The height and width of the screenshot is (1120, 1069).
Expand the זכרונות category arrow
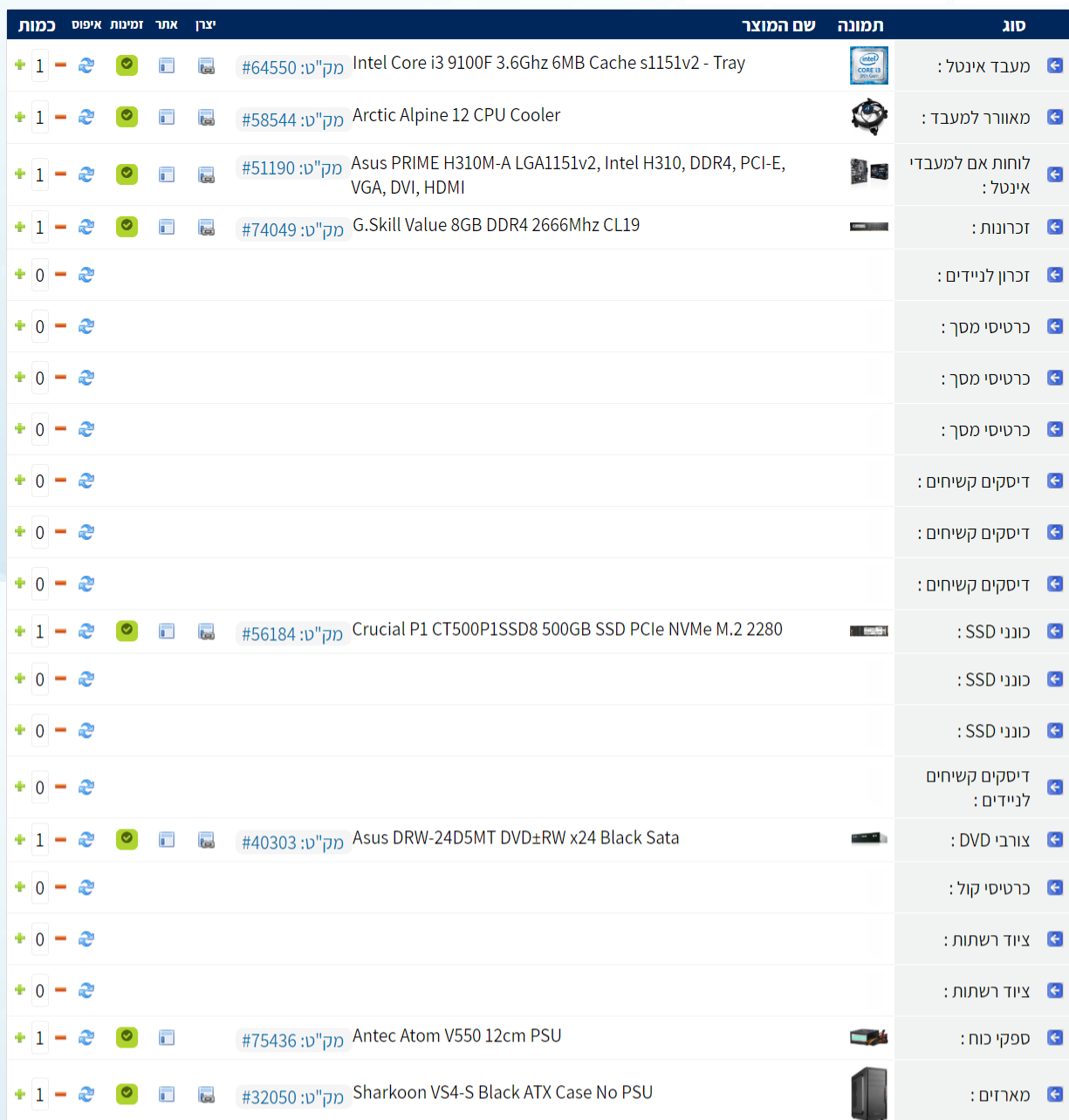tap(1055, 227)
